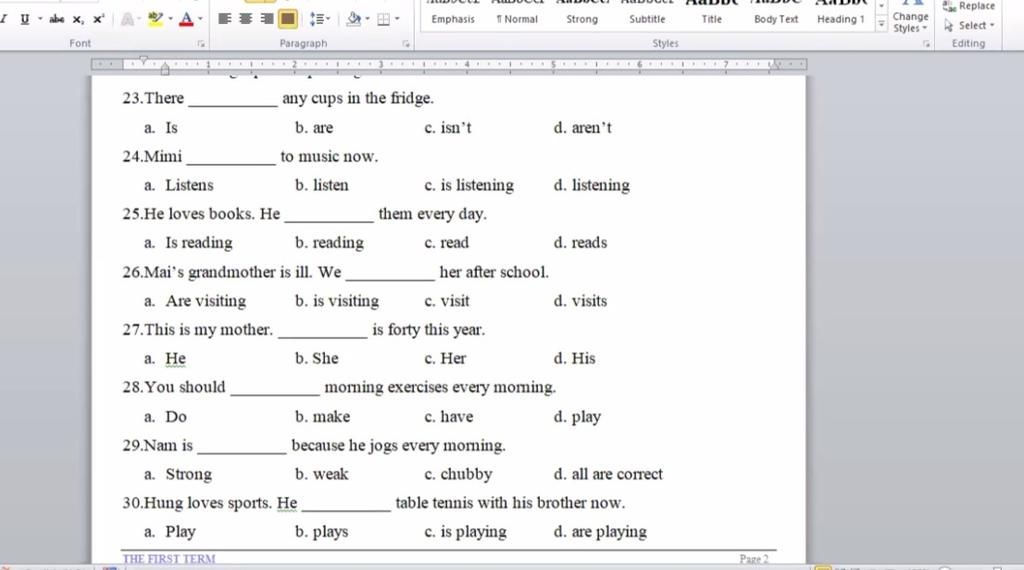This screenshot has height=570, width=1024.
Task: Toggle the highlighted Justify alignment button
Action: tap(287, 19)
